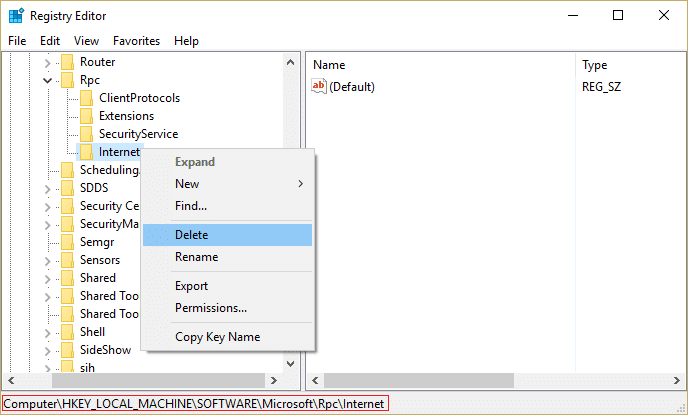
Task: Click the values pane horizontal scrollbar thumb
Action: (x=419, y=380)
